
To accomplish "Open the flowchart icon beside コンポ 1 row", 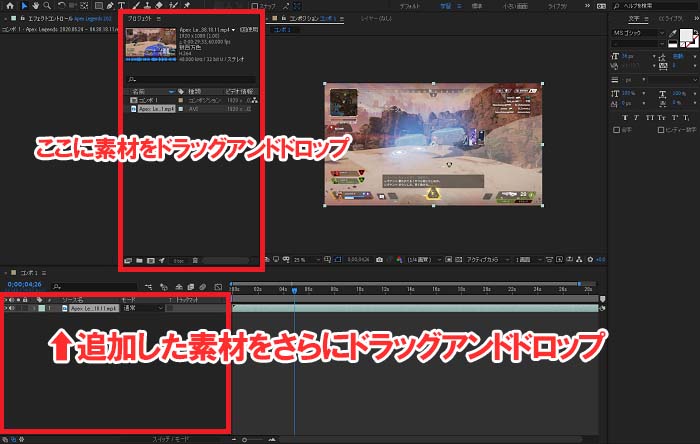I will click(x=254, y=100).
